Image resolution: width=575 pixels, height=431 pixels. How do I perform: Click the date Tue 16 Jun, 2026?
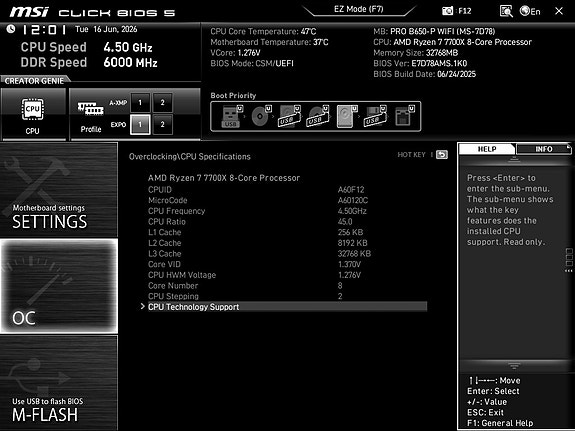point(106,29)
